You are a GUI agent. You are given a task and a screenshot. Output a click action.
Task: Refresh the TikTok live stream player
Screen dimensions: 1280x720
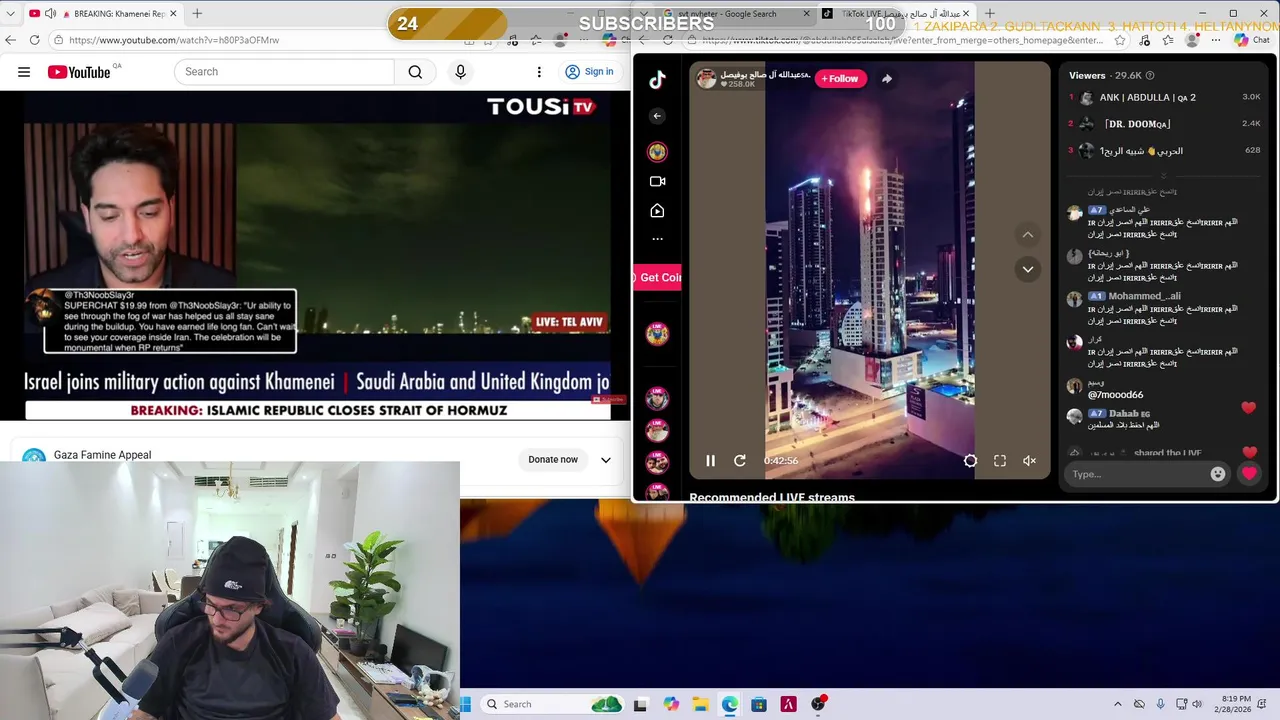click(740, 461)
